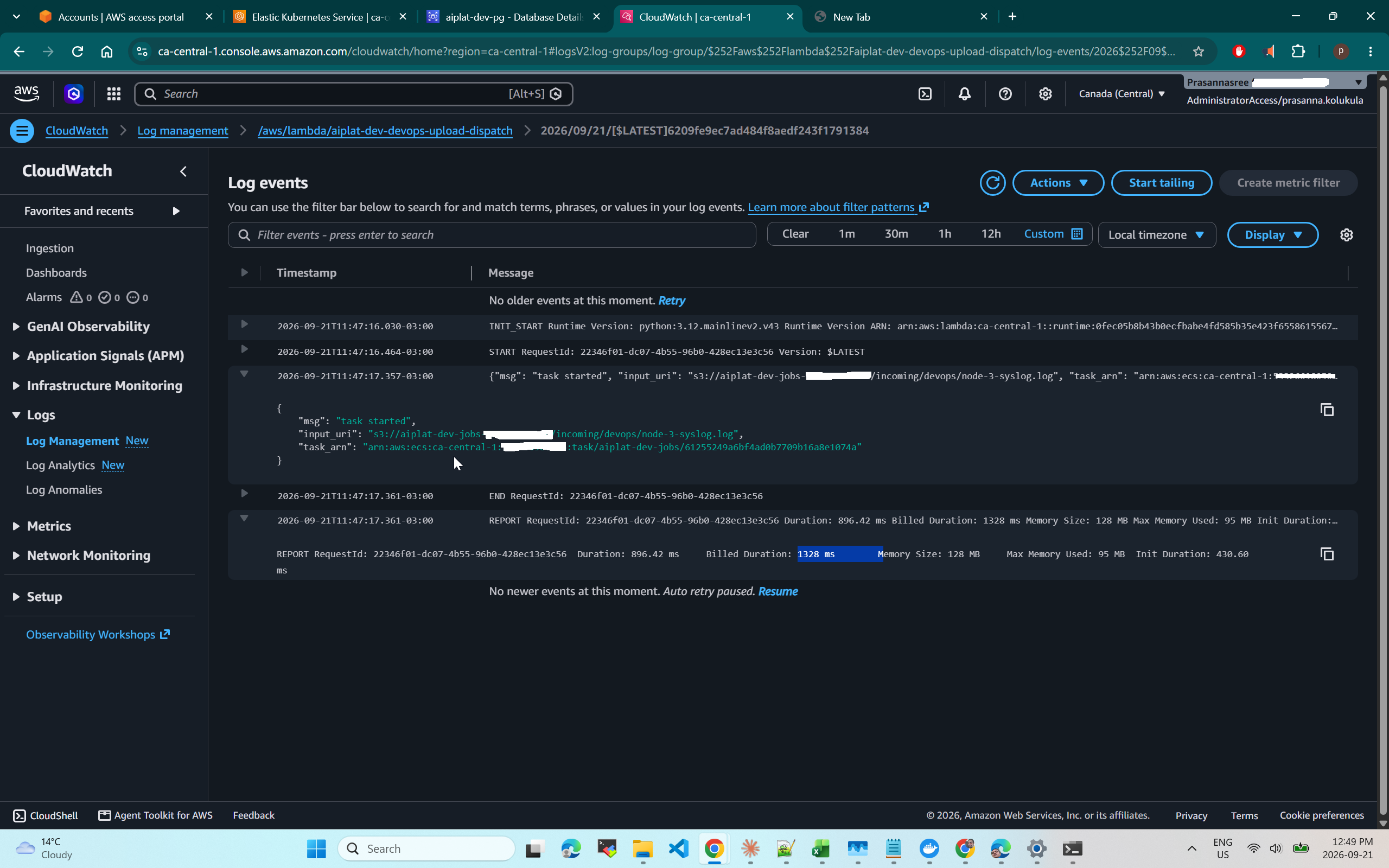This screenshot has height=868, width=1389.
Task: Open Learn more about filter patterns
Action: tap(837, 207)
